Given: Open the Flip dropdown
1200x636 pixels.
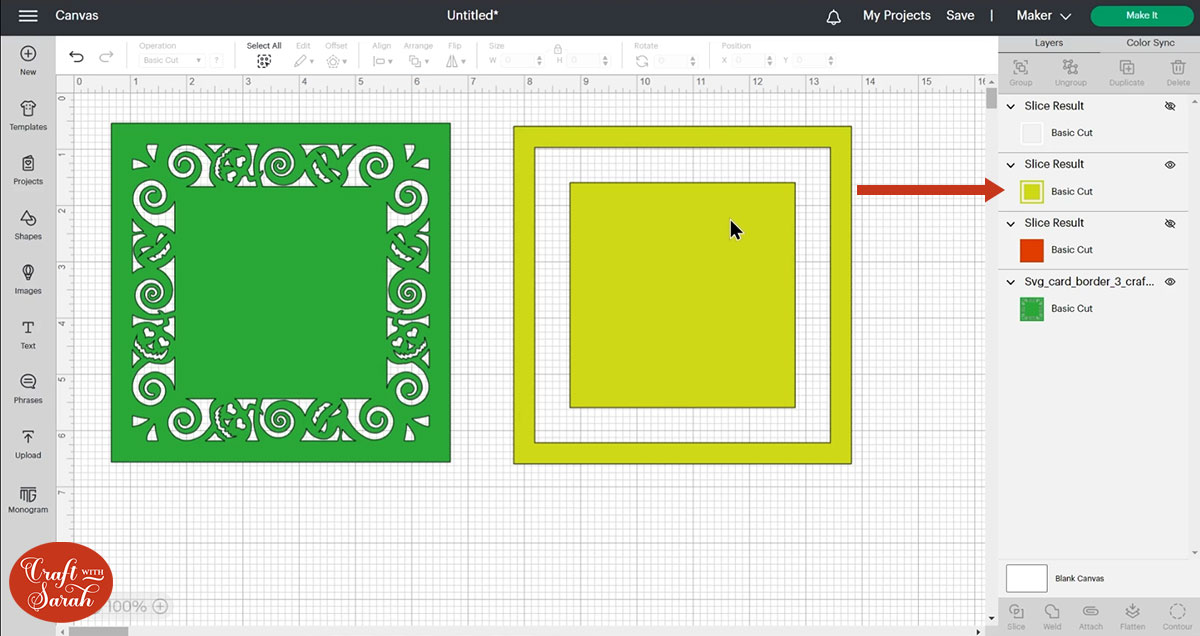Looking at the screenshot, I should point(455,61).
